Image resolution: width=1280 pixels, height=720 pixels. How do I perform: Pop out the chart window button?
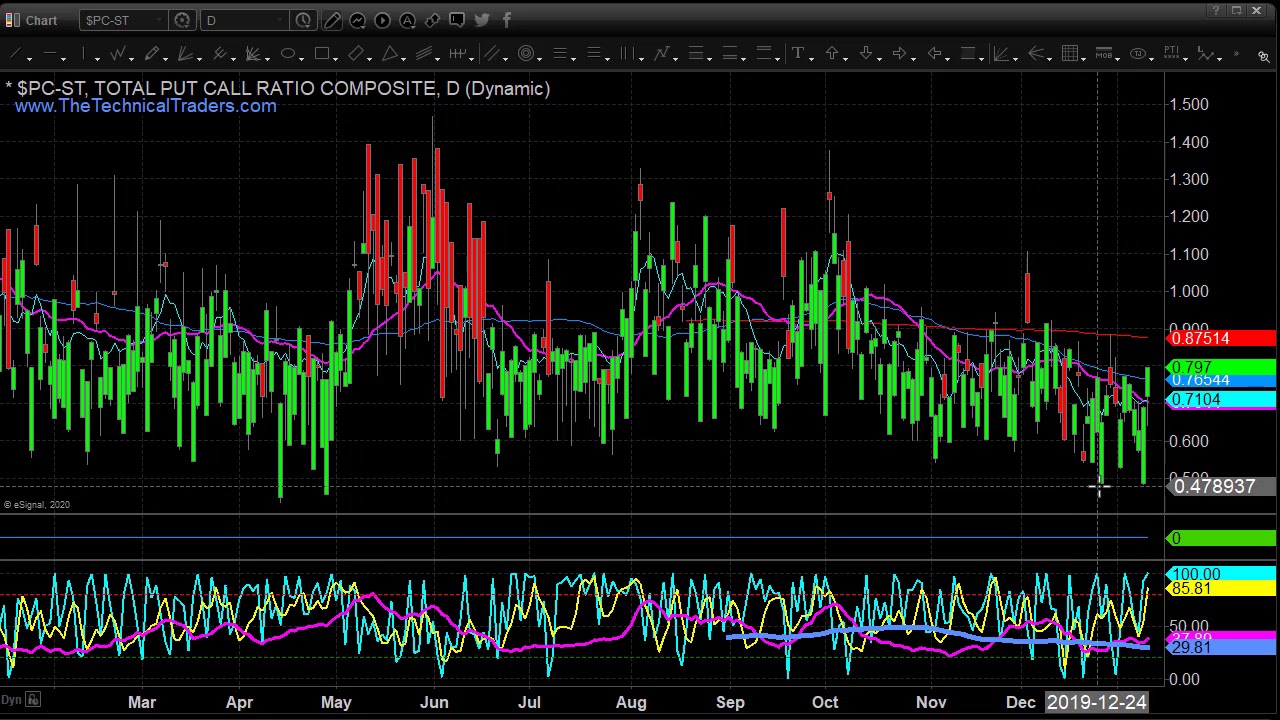(x=1236, y=11)
